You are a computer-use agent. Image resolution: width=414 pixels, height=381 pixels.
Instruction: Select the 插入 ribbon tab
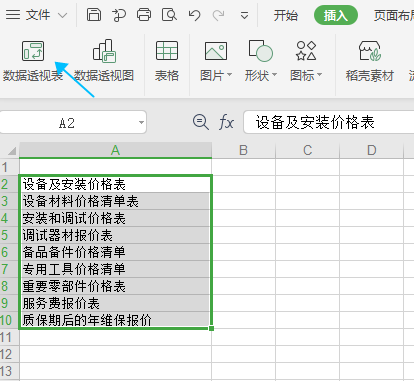336,15
